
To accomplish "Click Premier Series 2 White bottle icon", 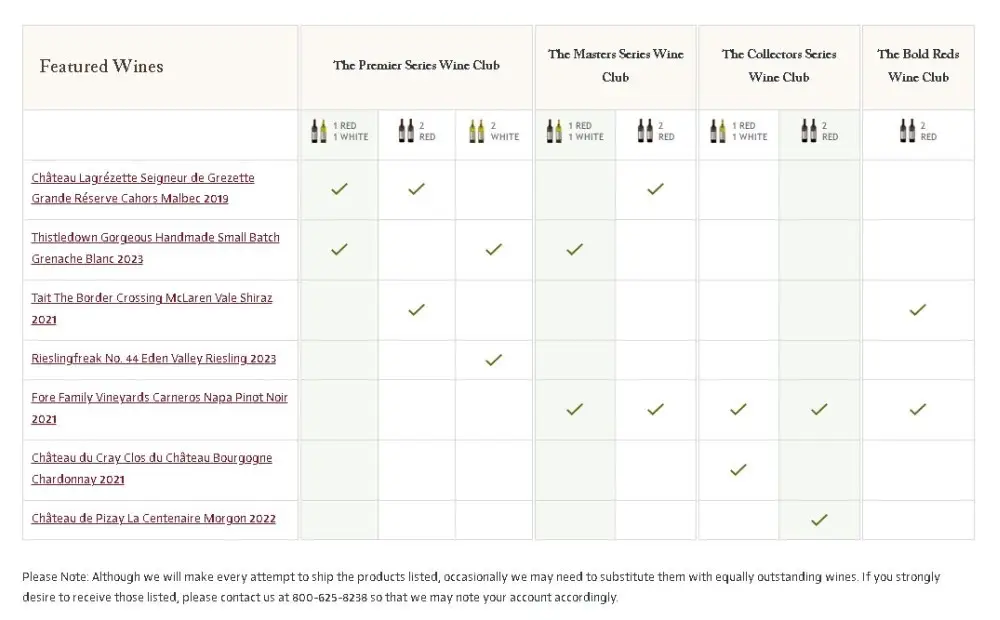I will (x=477, y=131).
